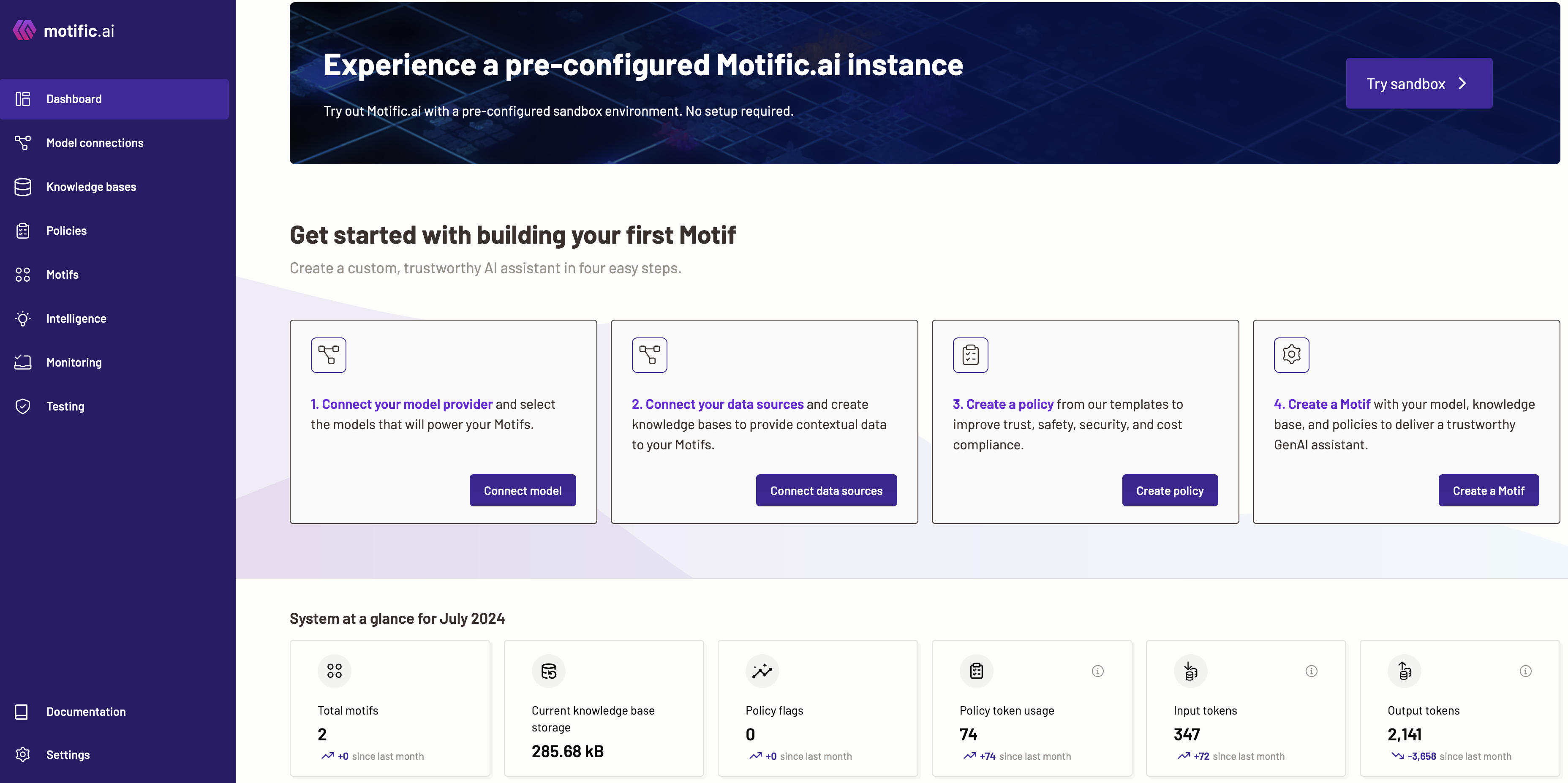Click the Policy token usage value 74
The image size is (1568, 783).
[968, 734]
